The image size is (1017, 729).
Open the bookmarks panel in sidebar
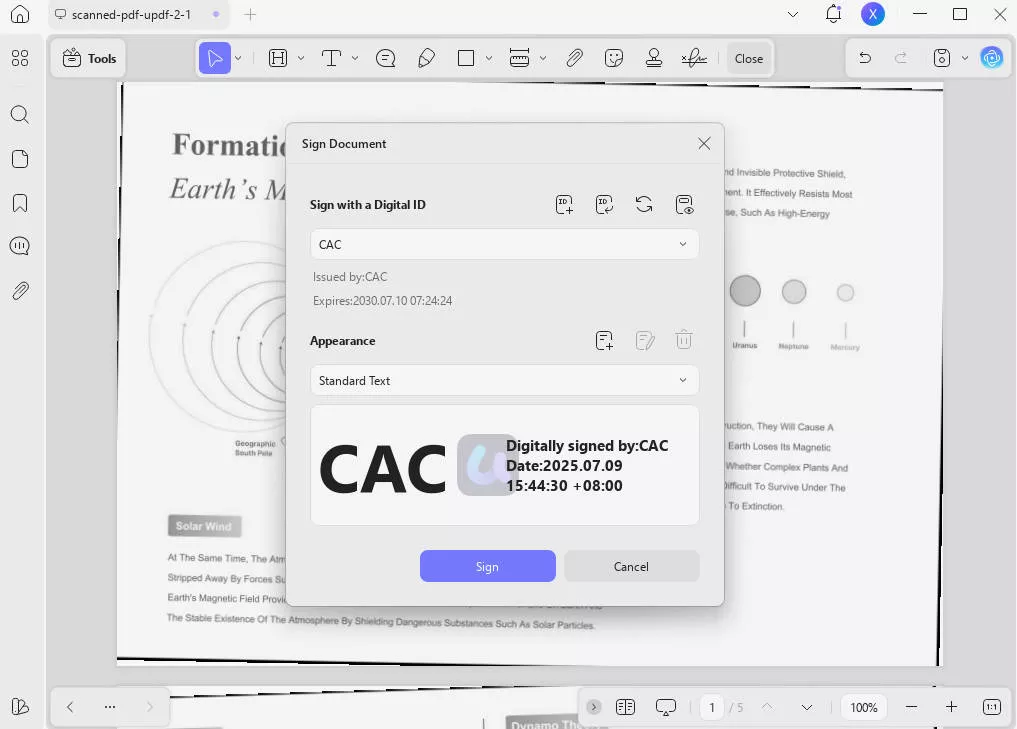click(x=20, y=203)
